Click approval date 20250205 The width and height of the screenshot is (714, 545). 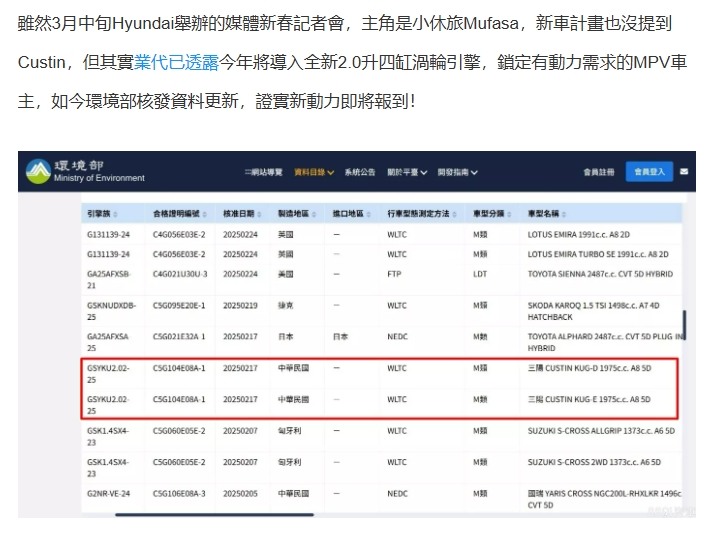(240, 494)
